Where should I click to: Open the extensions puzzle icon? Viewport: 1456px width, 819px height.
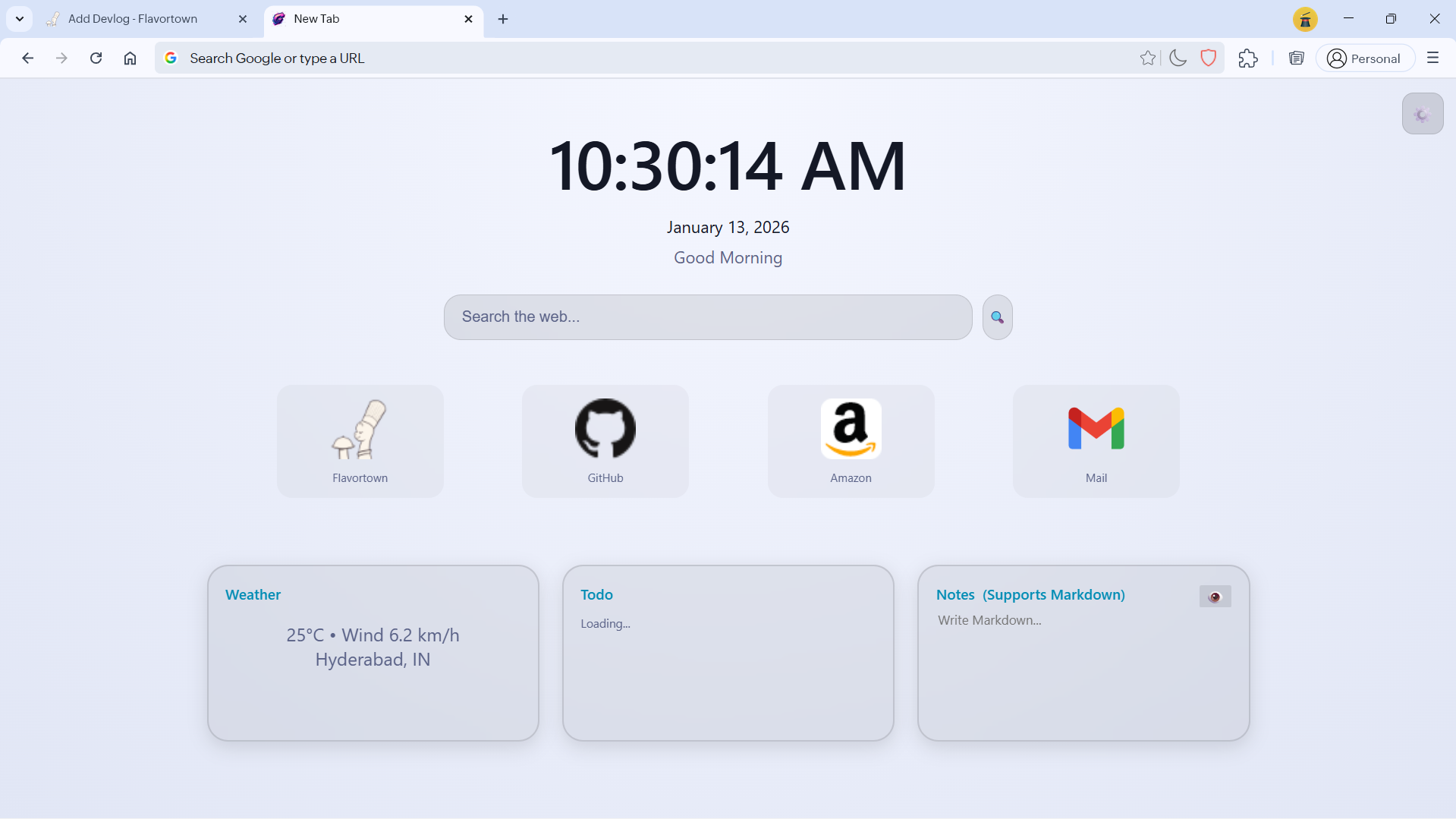coord(1247,58)
